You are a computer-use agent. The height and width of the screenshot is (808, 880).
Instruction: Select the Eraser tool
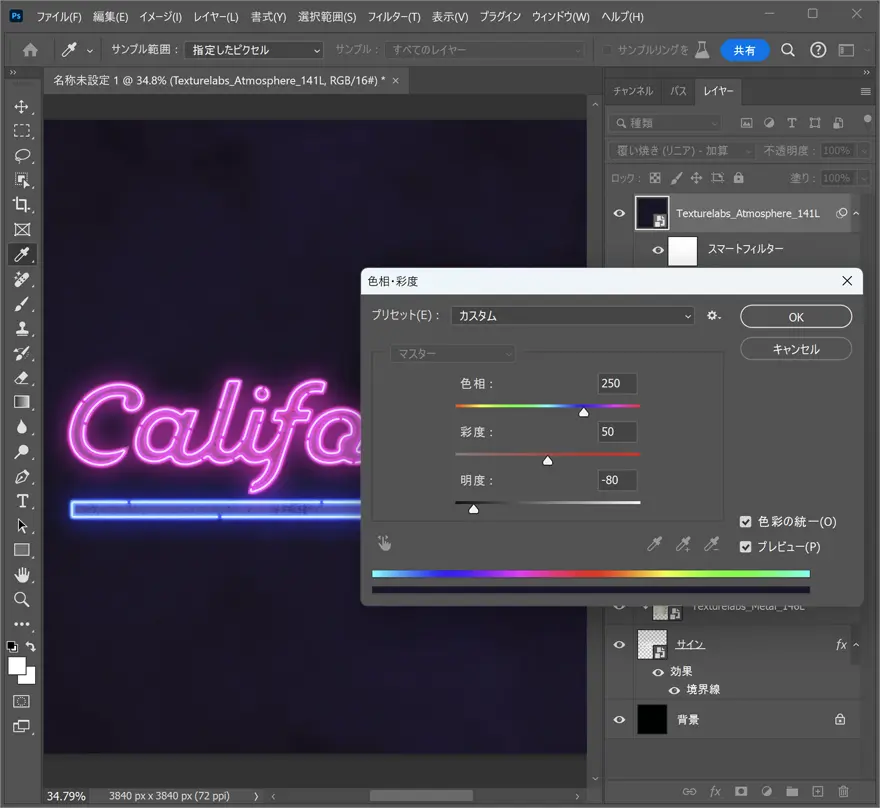22,378
